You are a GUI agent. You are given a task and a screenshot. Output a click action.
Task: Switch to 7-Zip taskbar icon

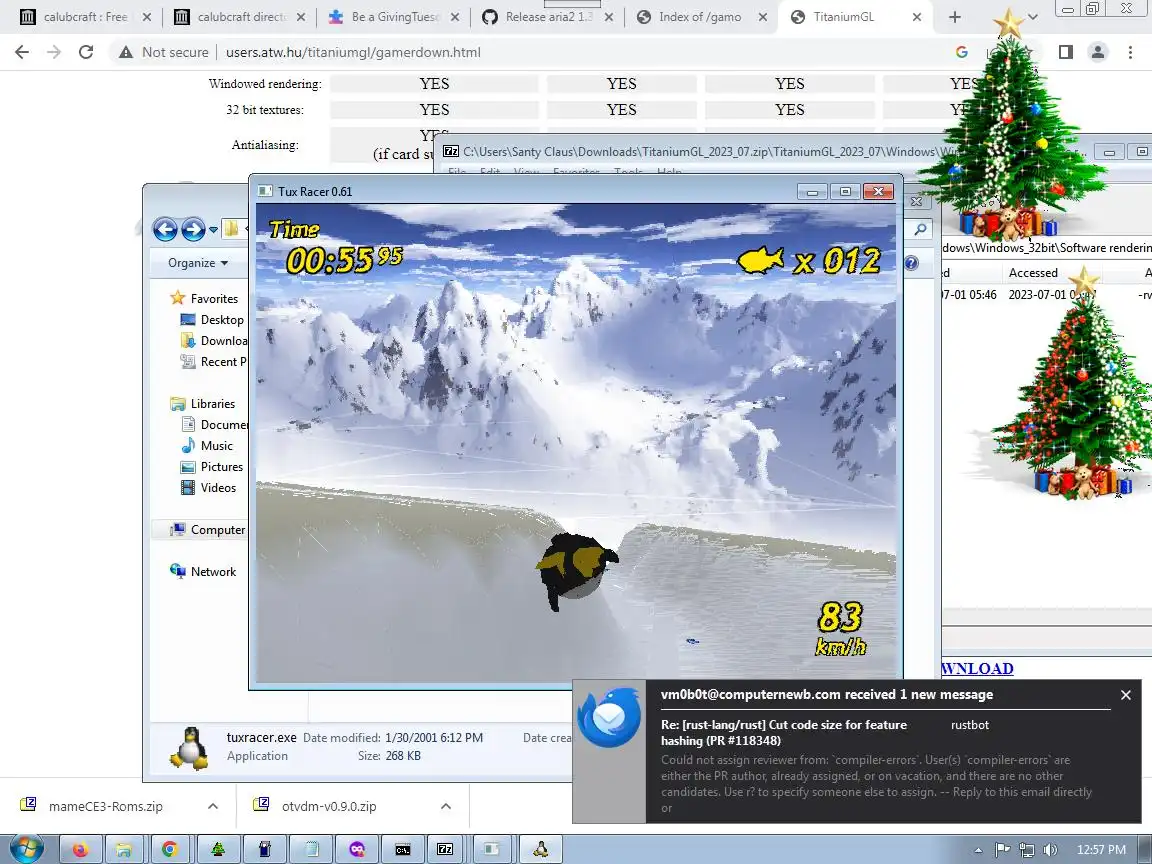tap(445, 849)
